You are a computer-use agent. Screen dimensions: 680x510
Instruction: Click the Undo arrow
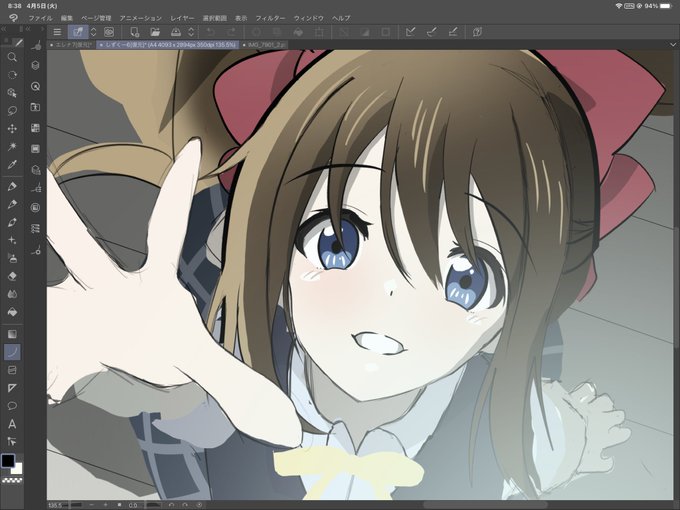point(210,32)
